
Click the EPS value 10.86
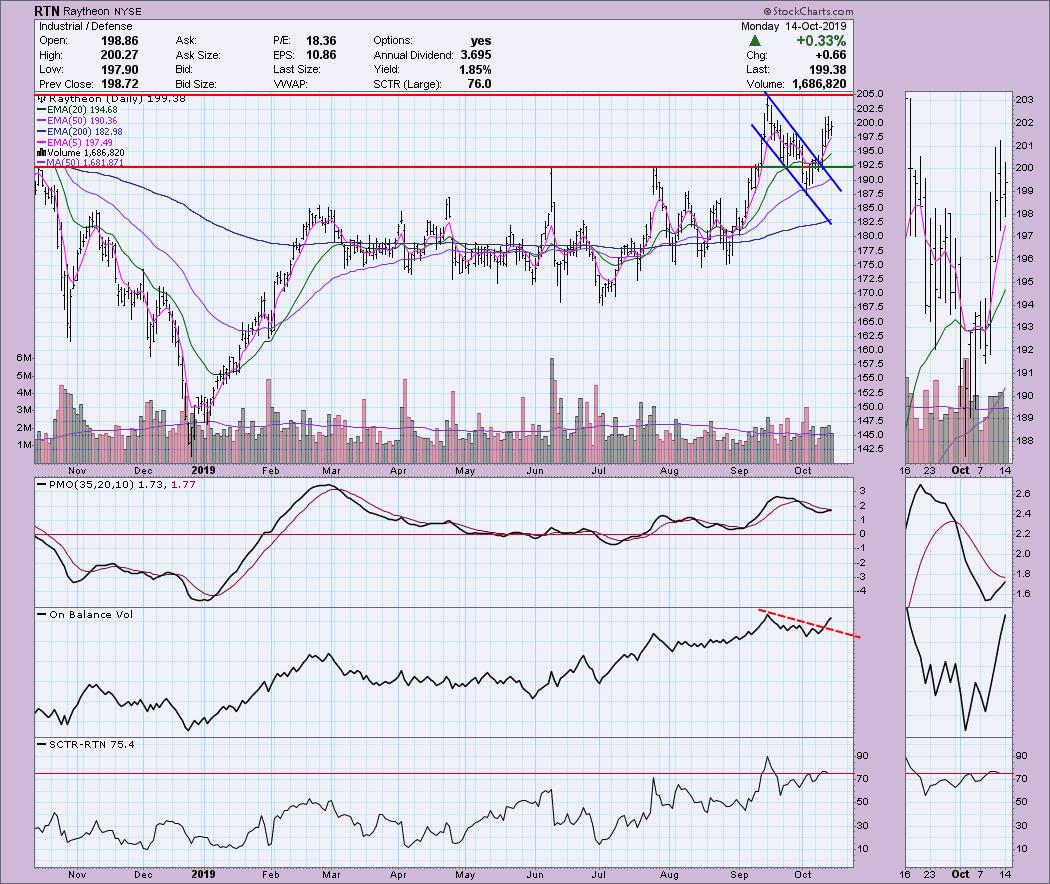pyautogui.click(x=321, y=55)
